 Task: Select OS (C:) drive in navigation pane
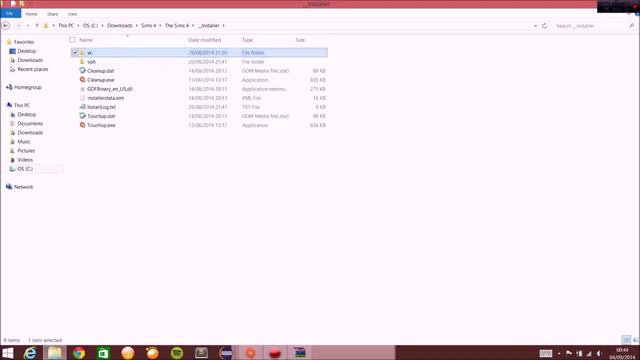point(25,169)
